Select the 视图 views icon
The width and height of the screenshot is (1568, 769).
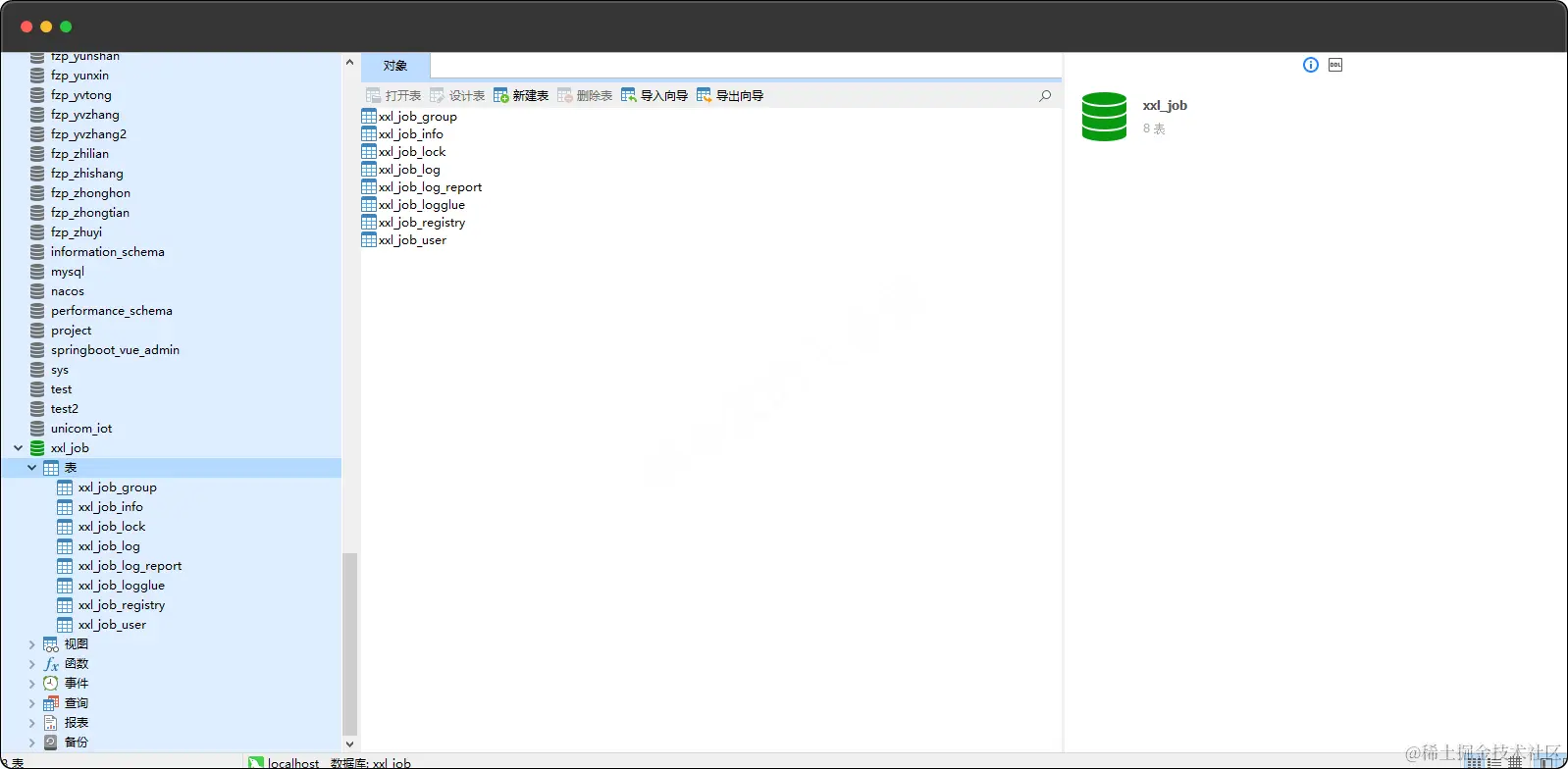coord(51,644)
